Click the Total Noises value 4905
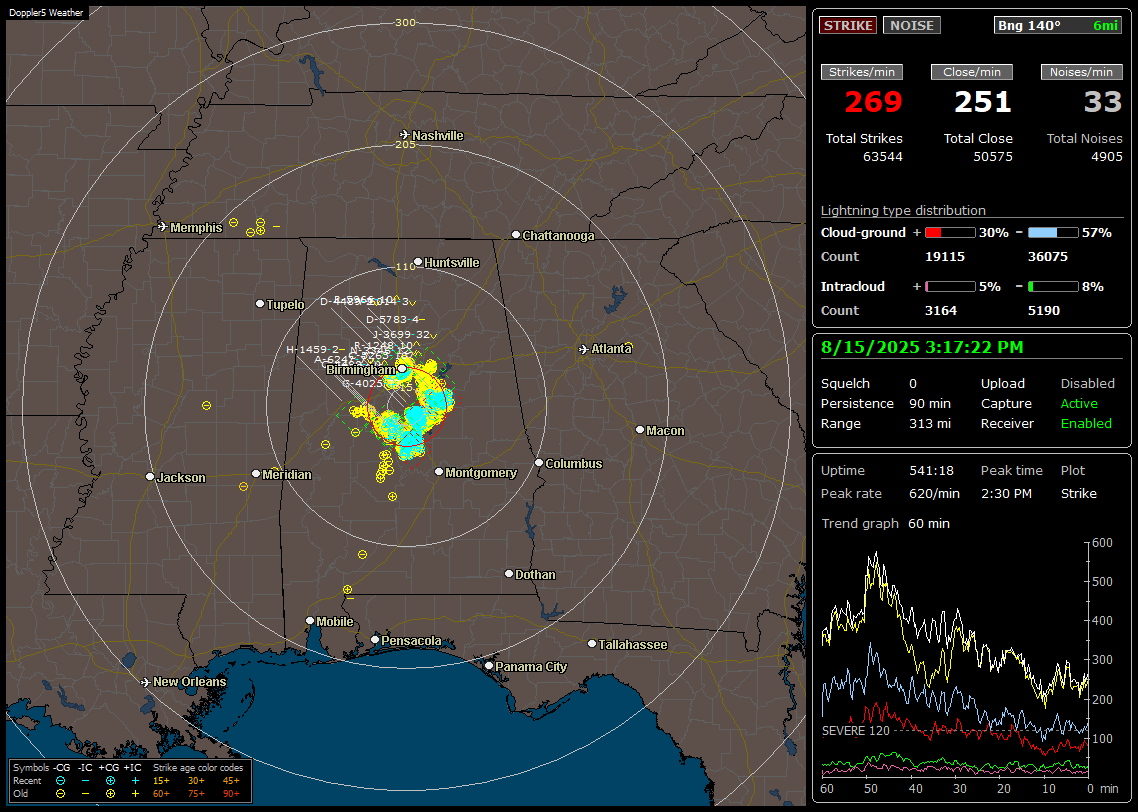The height and width of the screenshot is (812, 1138). tap(1107, 157)
